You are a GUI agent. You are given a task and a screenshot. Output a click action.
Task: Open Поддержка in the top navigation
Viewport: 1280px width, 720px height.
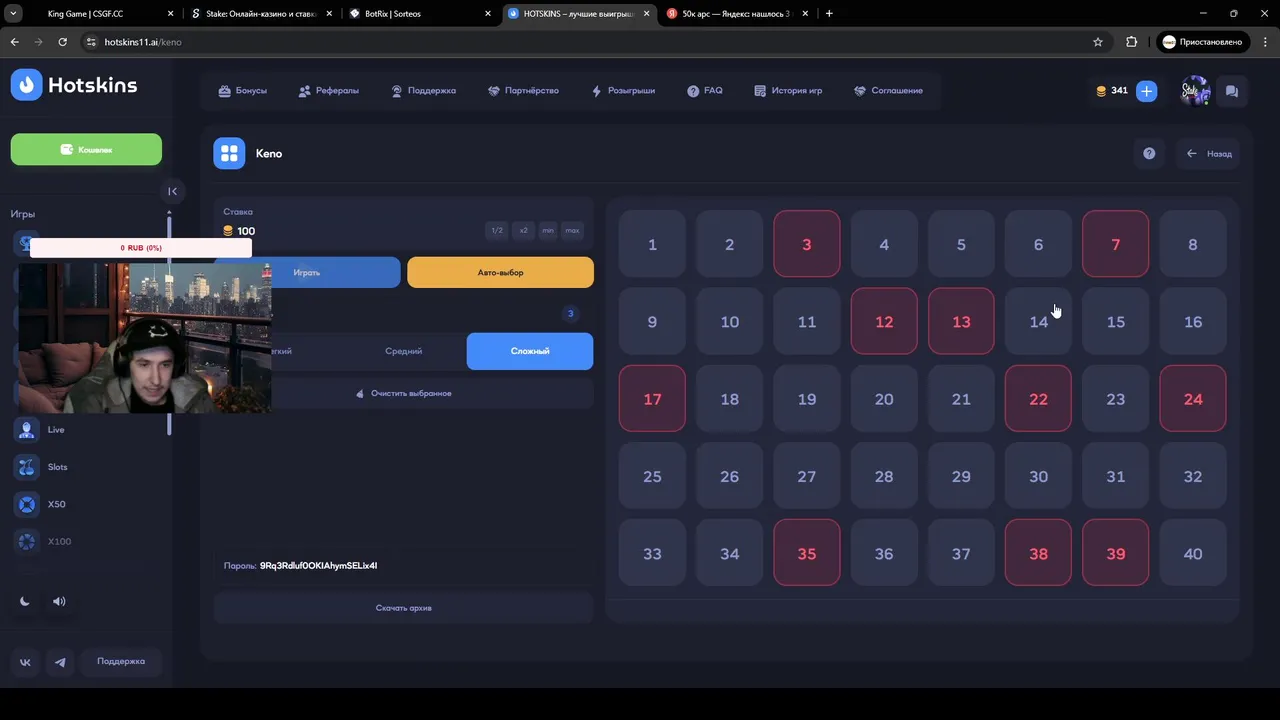[423, 90]
